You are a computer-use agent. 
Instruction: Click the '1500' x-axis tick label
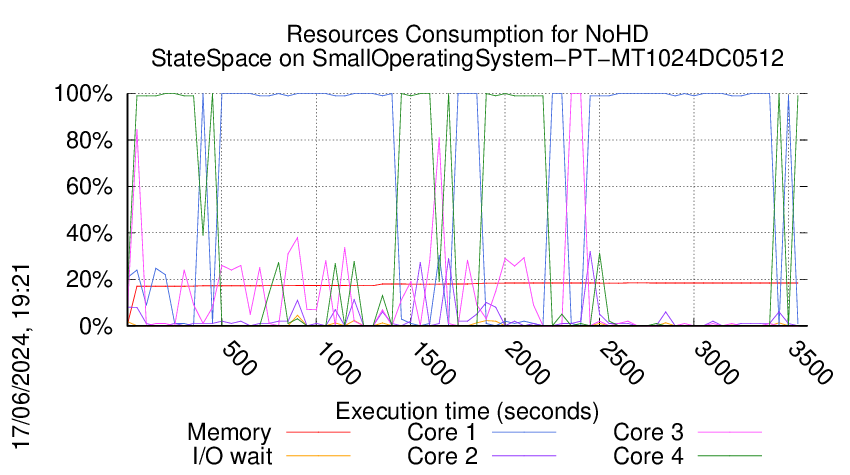click(433, 363)
